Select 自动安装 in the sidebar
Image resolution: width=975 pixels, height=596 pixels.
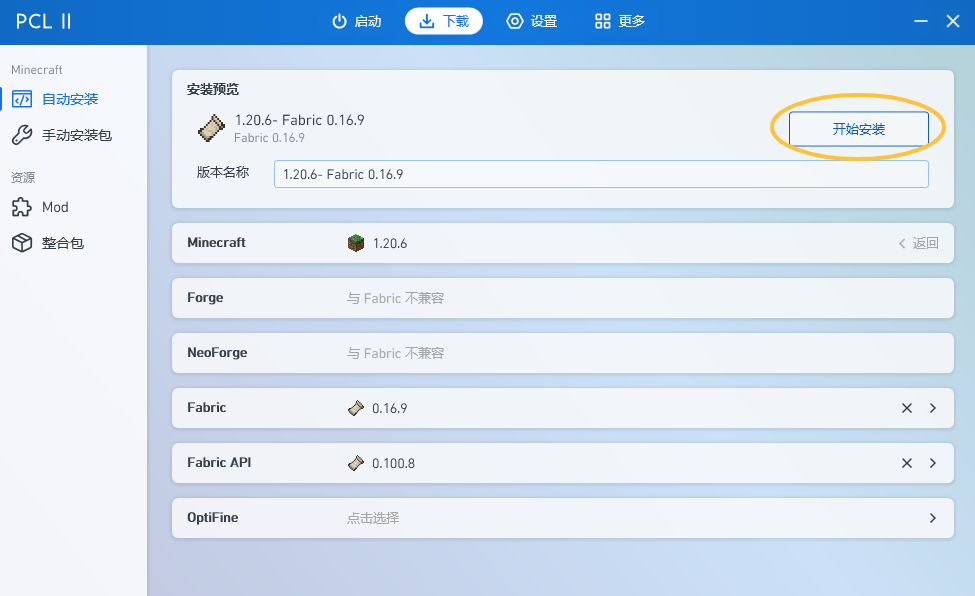[73, 100]
